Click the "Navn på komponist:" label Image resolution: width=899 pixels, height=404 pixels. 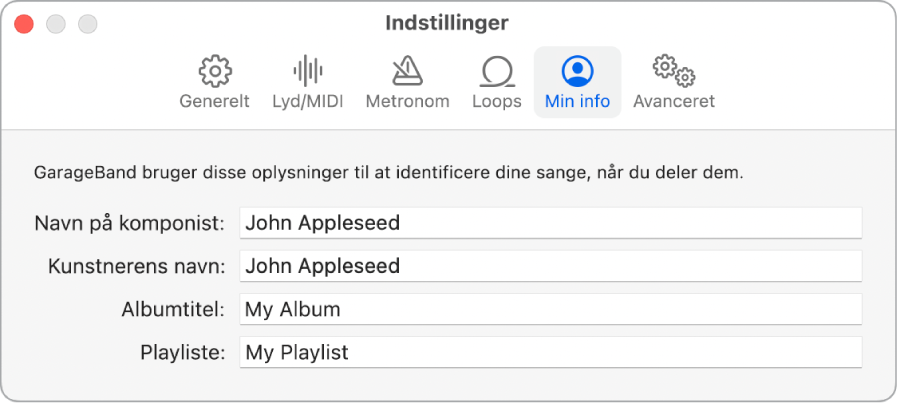tap(130, 223)
